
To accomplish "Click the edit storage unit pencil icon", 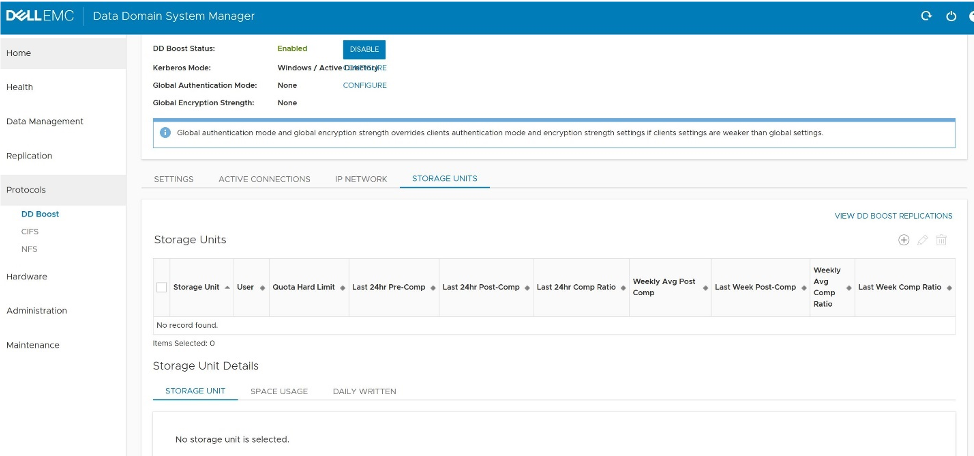I will [923, 240].
